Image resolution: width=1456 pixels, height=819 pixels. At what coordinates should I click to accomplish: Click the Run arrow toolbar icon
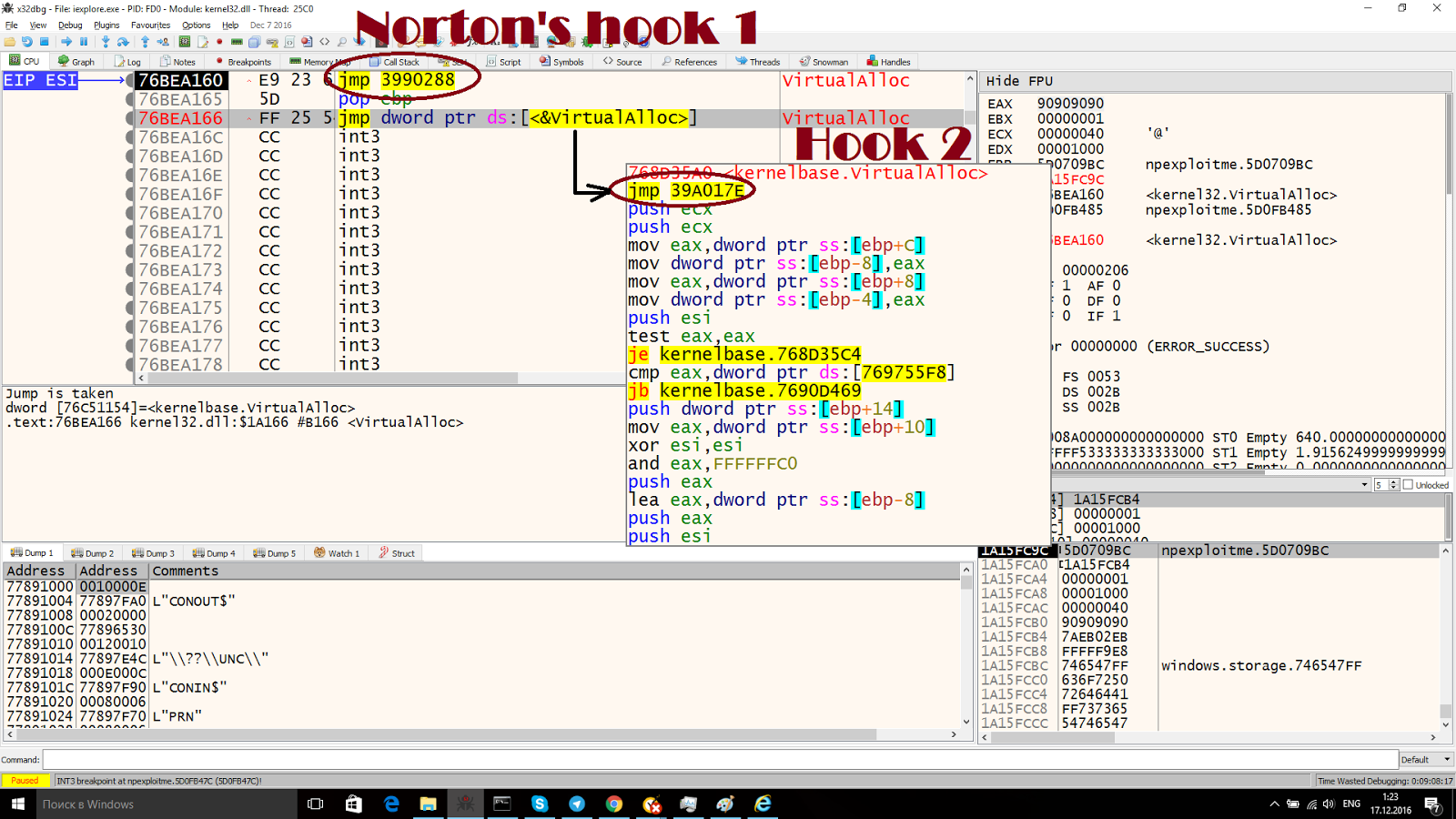point(66,42)
